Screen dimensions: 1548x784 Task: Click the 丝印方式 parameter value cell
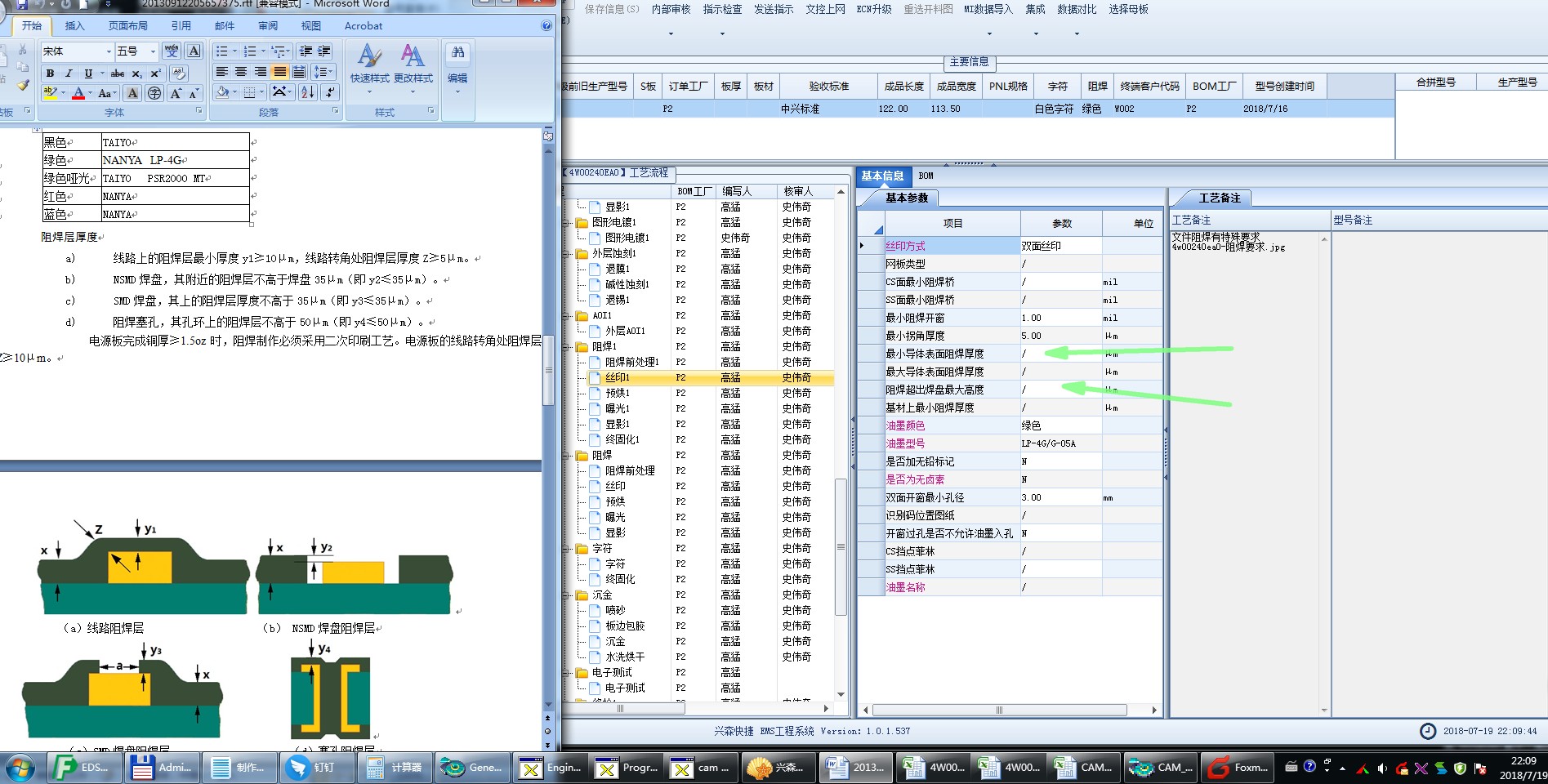pos(1060,246)
